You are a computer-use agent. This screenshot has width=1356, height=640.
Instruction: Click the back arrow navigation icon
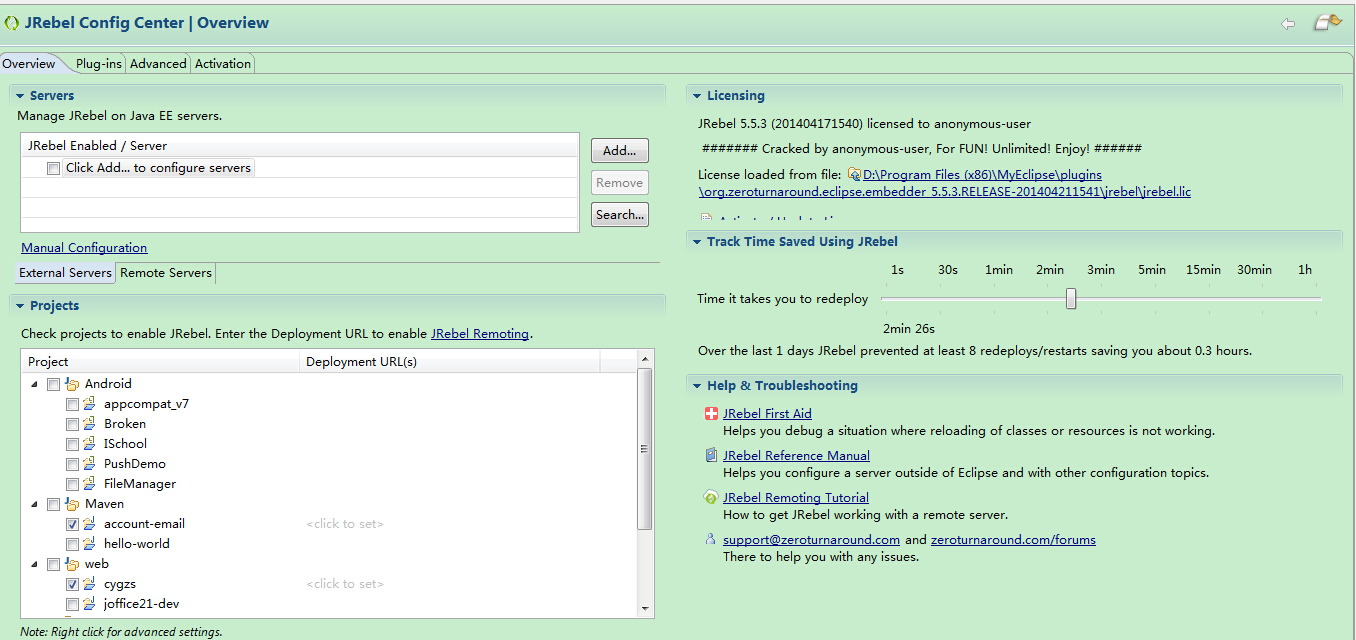(1288, 24)
